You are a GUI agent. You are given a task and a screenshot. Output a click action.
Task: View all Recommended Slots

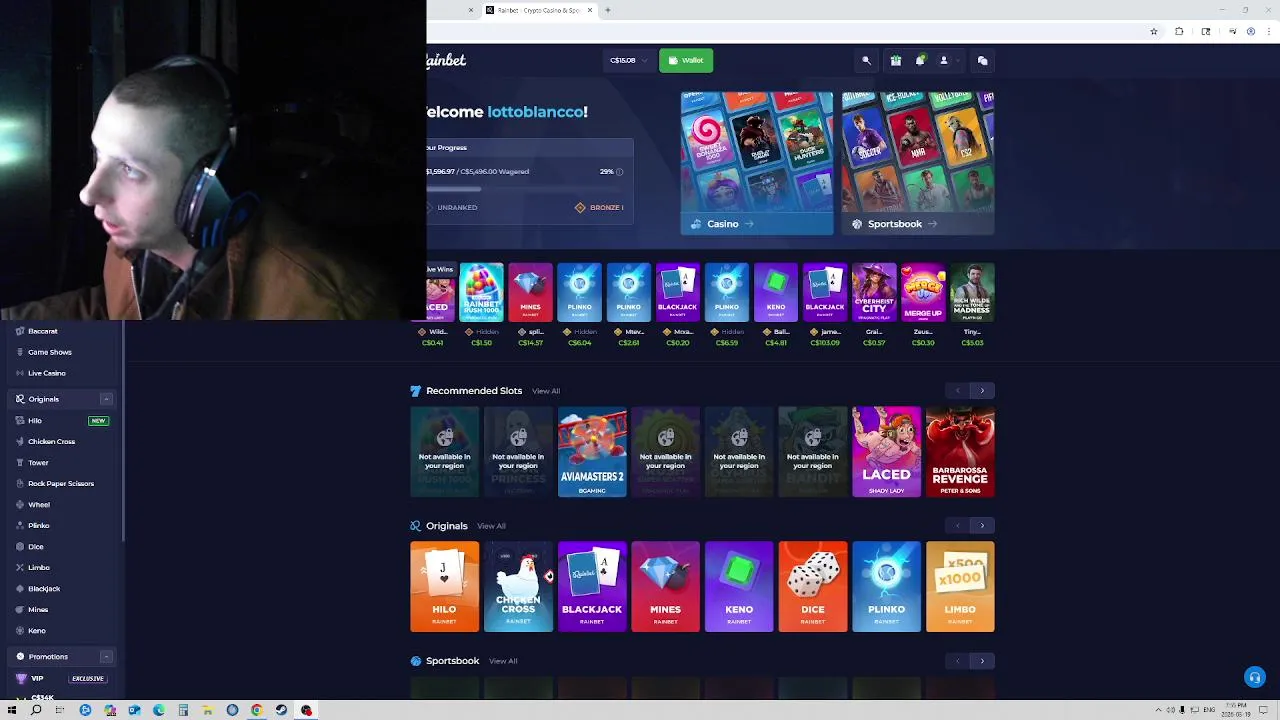pyautogui.click(x=546, y=391)
